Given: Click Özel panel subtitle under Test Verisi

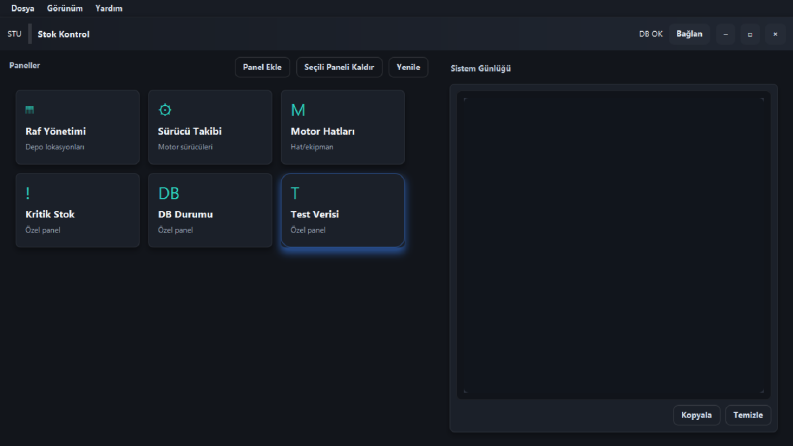Looking at the screenshot, I should [x=307, y=230].
